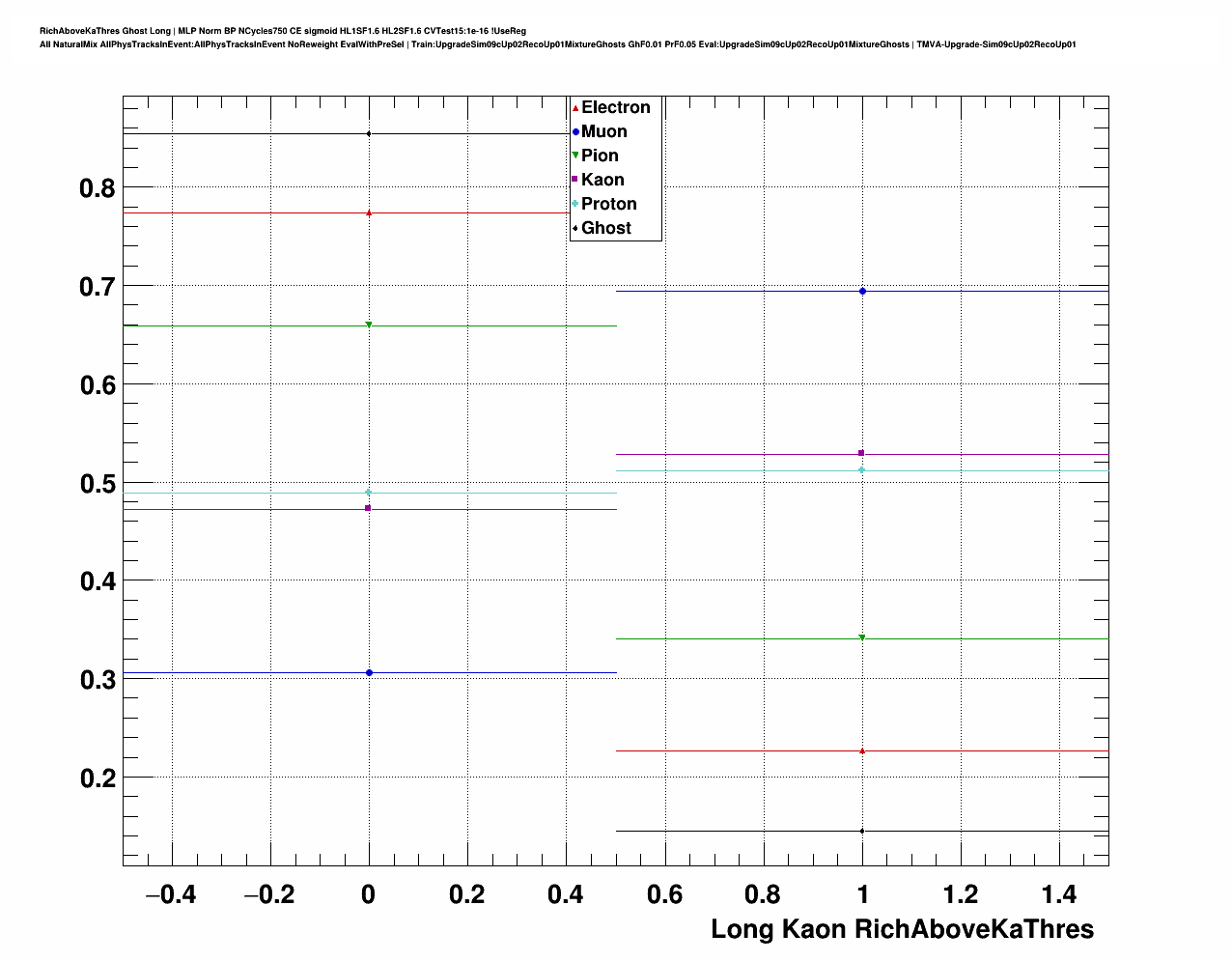This screenshot has width=1232, height=962.
Task: Click x-axis label −0.2
Action: point(269,895)
